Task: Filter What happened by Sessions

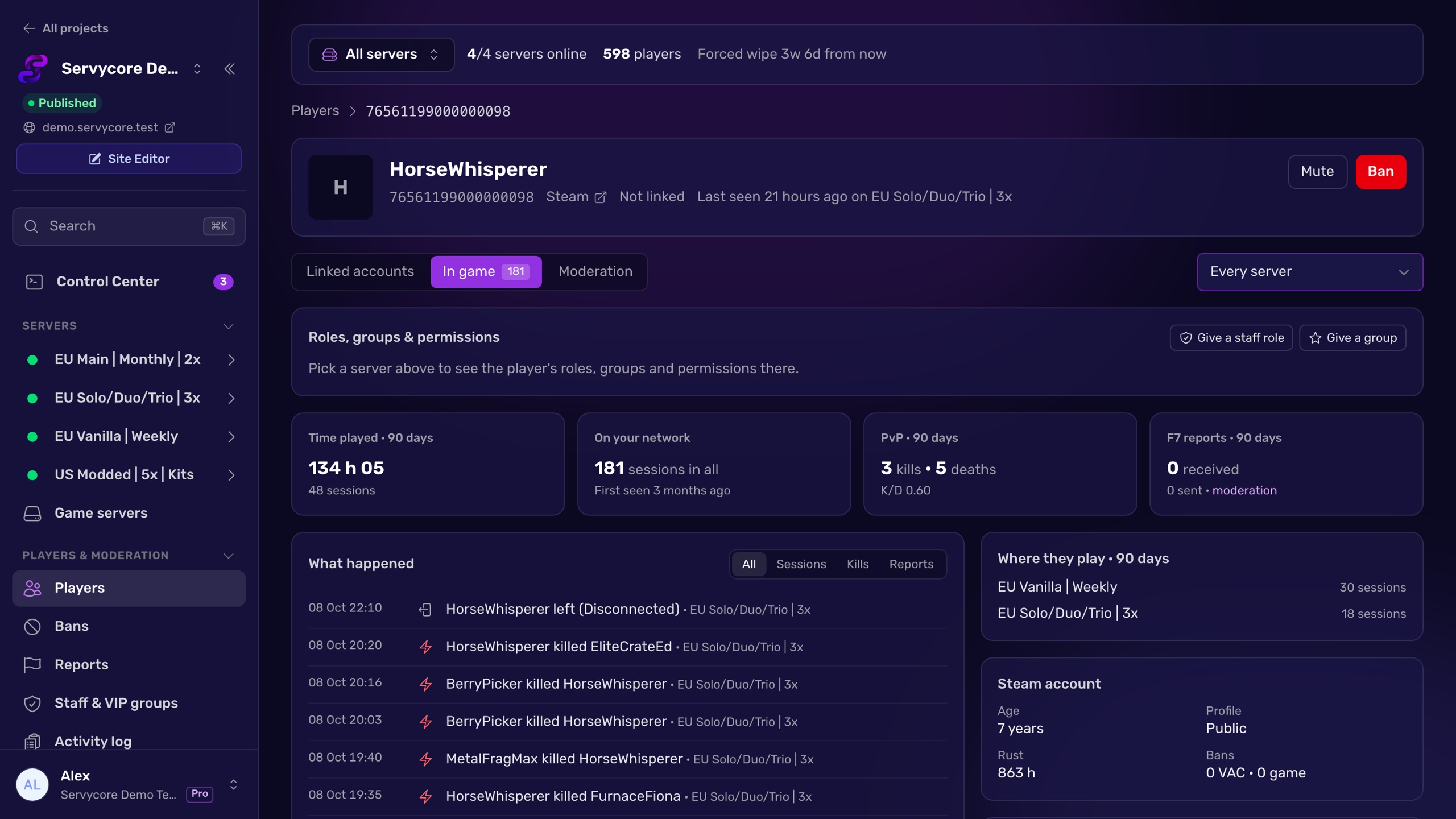Action: (x=801, y=564)
